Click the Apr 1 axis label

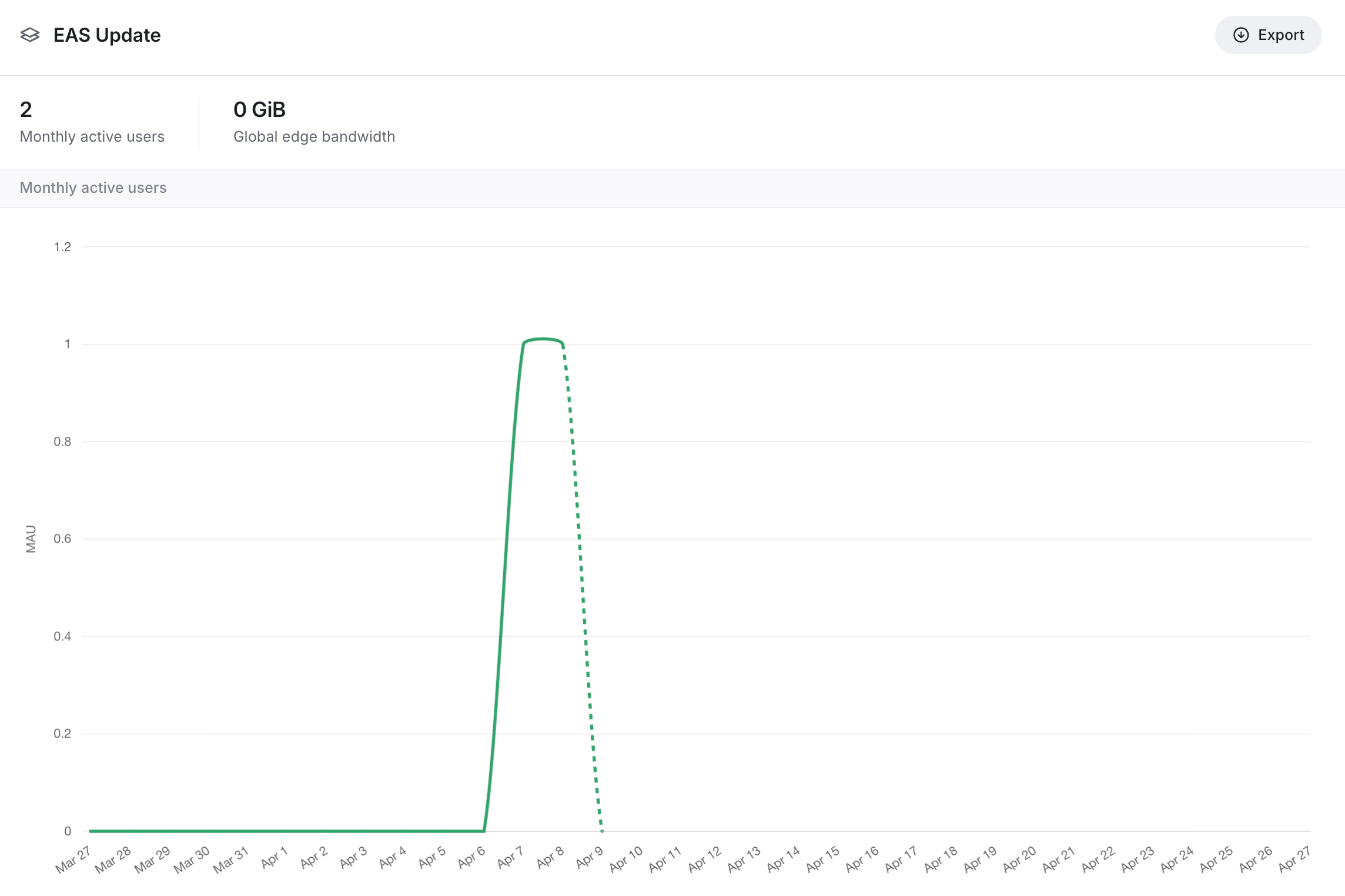click(x=274, y=858)
